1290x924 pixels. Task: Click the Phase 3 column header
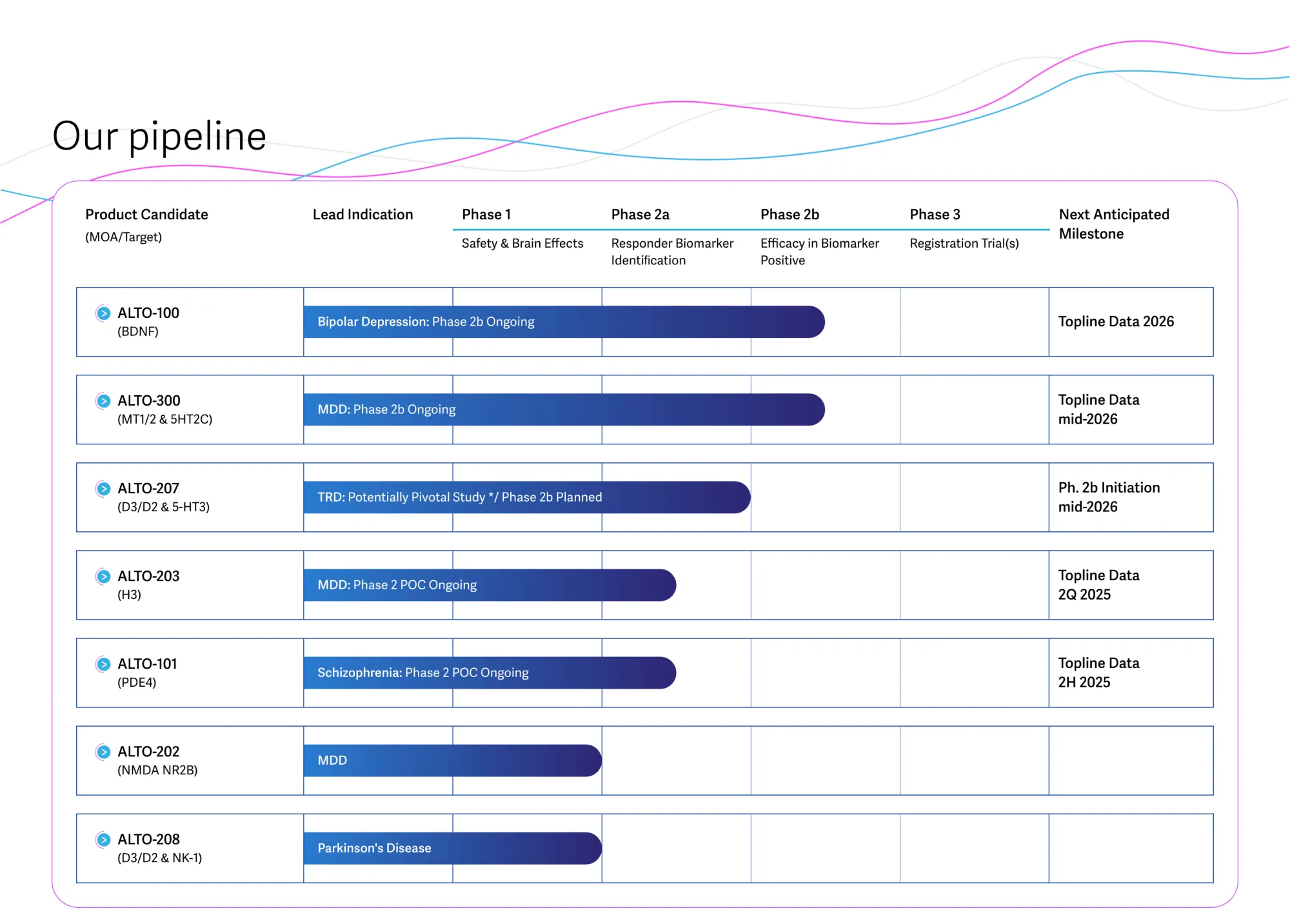[x=935, y=215]
